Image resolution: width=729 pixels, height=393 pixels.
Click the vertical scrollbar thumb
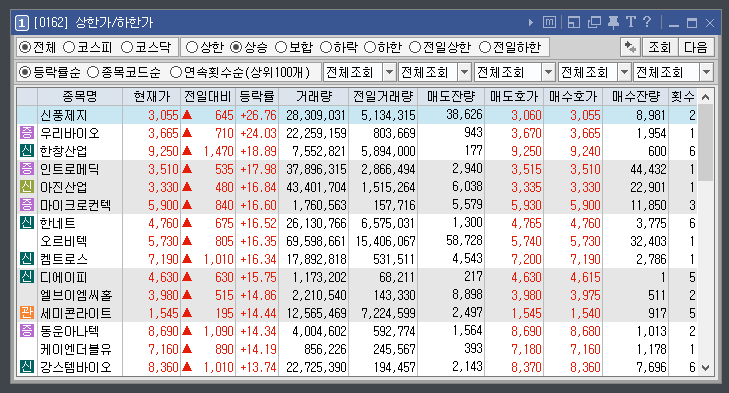705,142
